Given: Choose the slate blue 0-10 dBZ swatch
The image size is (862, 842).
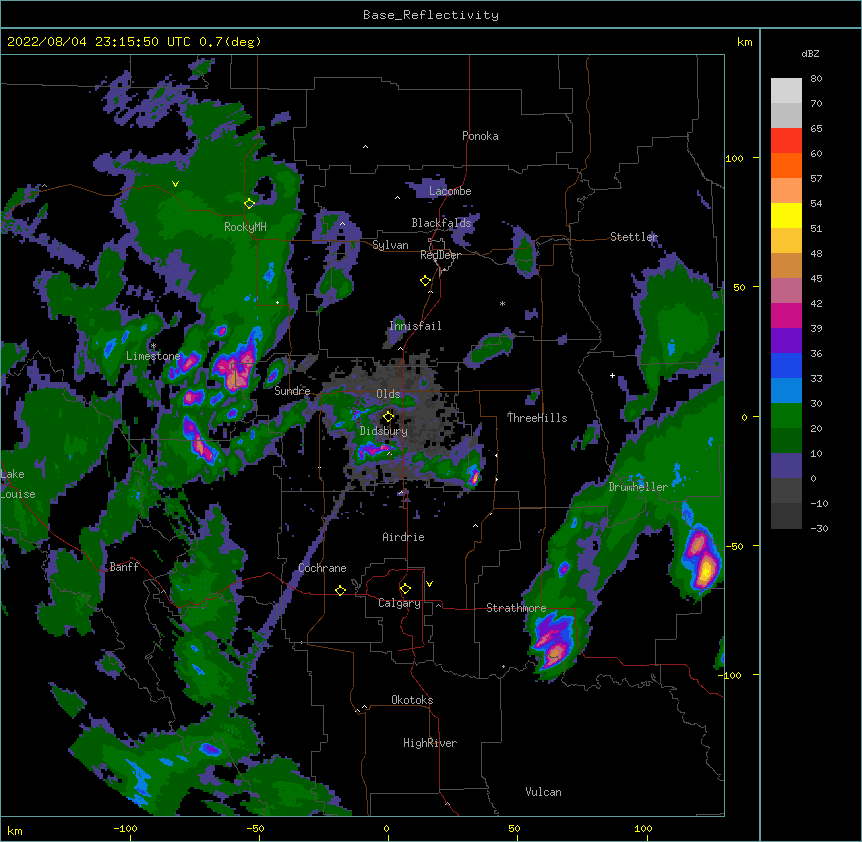Looking at the screenshot, I should click(786, 466).
